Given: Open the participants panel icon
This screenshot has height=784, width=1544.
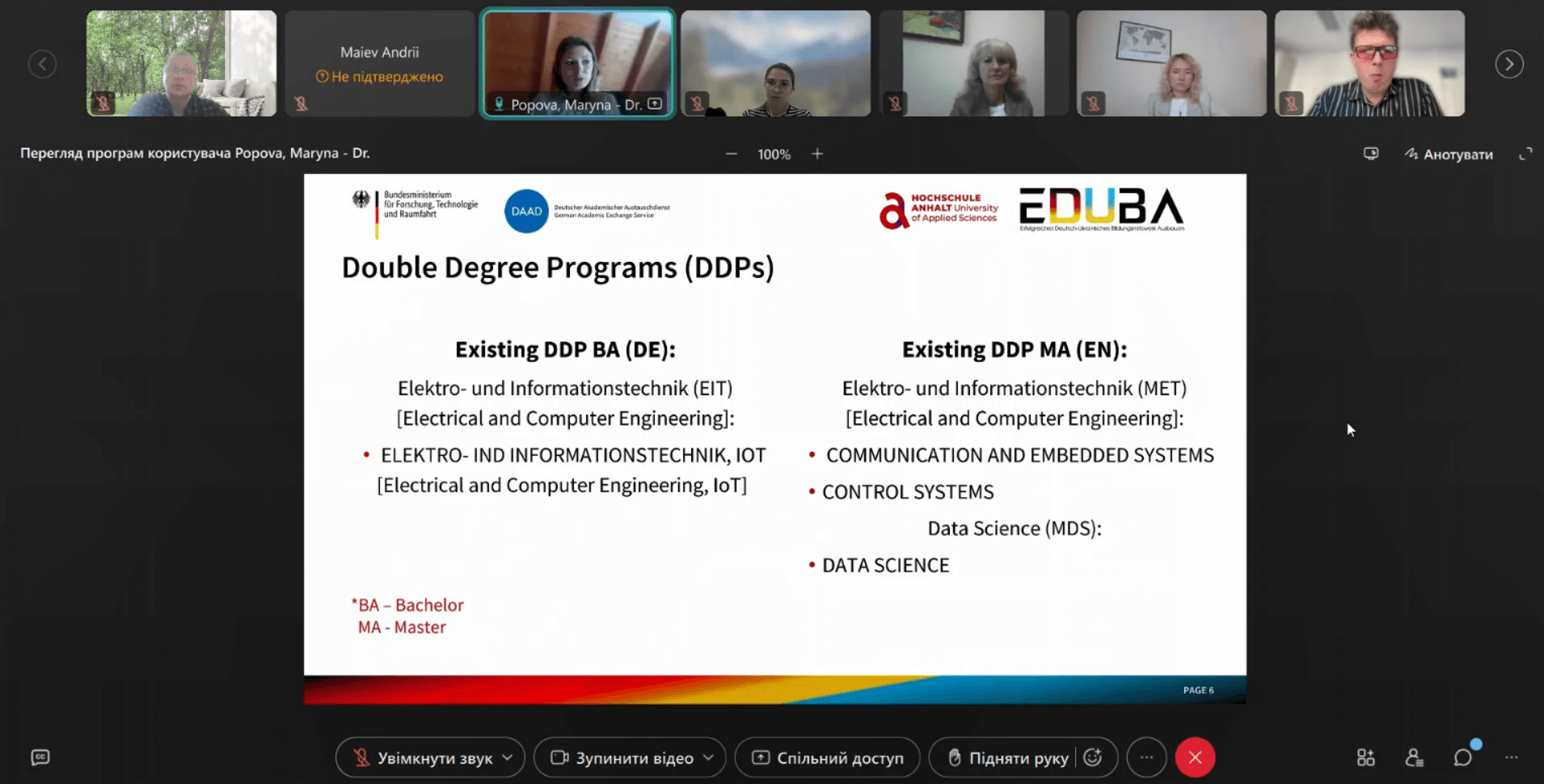Looking at the screenshot, I should tap(1414, 757).
